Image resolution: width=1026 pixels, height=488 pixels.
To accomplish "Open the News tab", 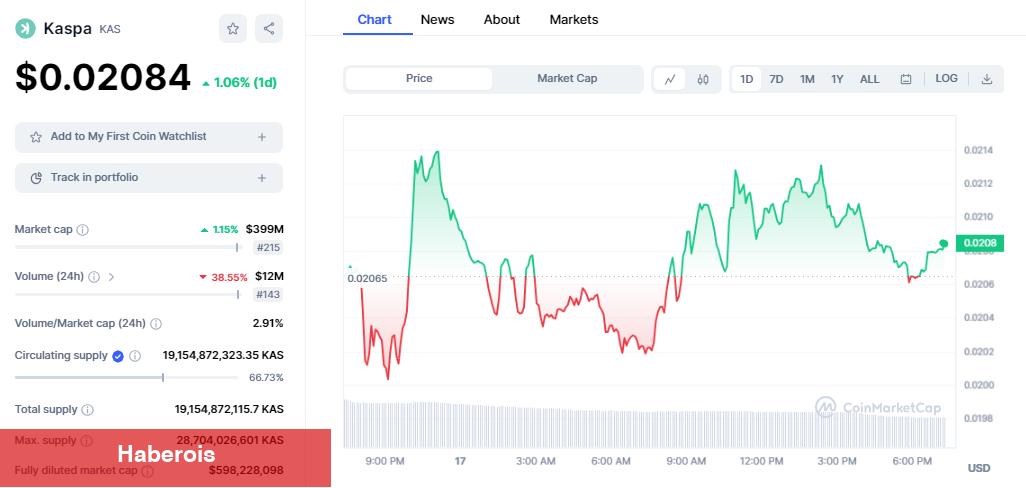I will 437,20.
